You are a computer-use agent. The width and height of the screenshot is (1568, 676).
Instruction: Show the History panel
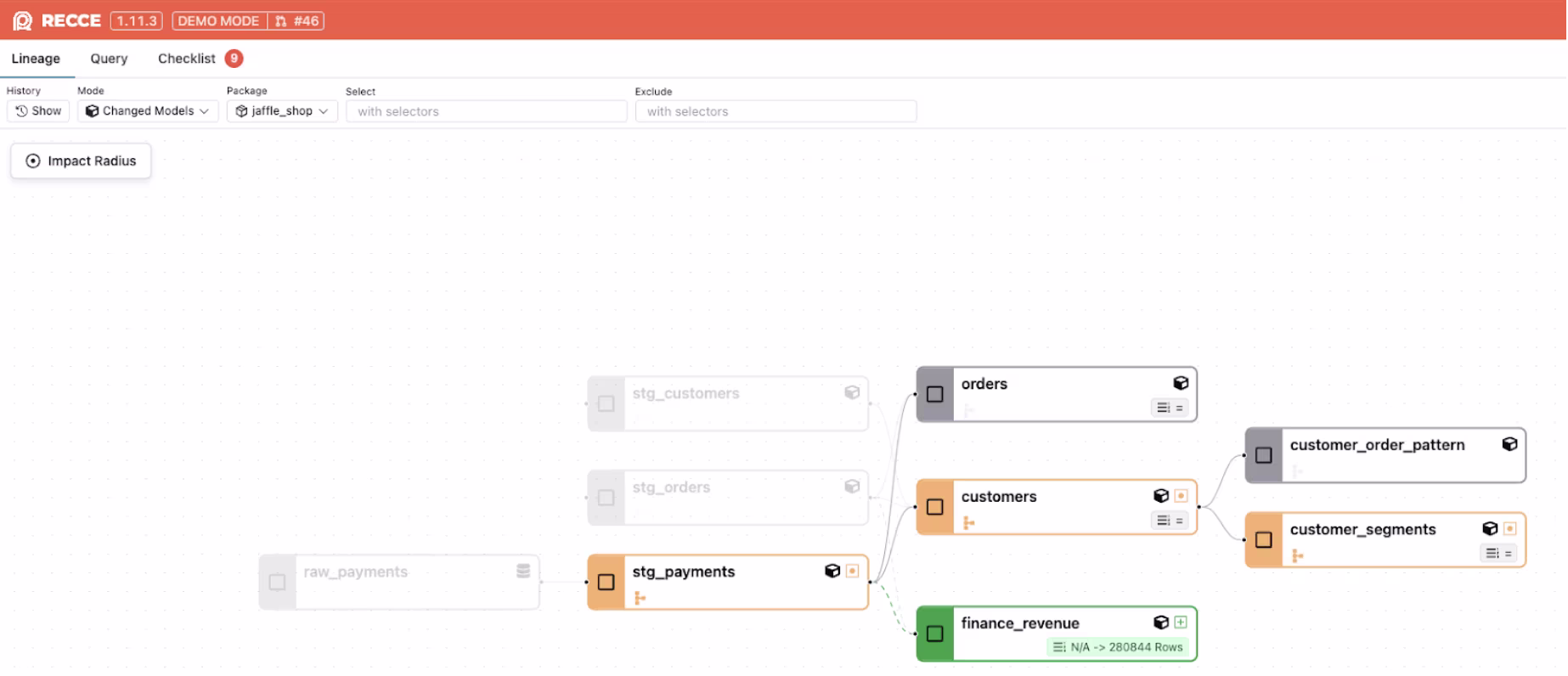point(38,111)
